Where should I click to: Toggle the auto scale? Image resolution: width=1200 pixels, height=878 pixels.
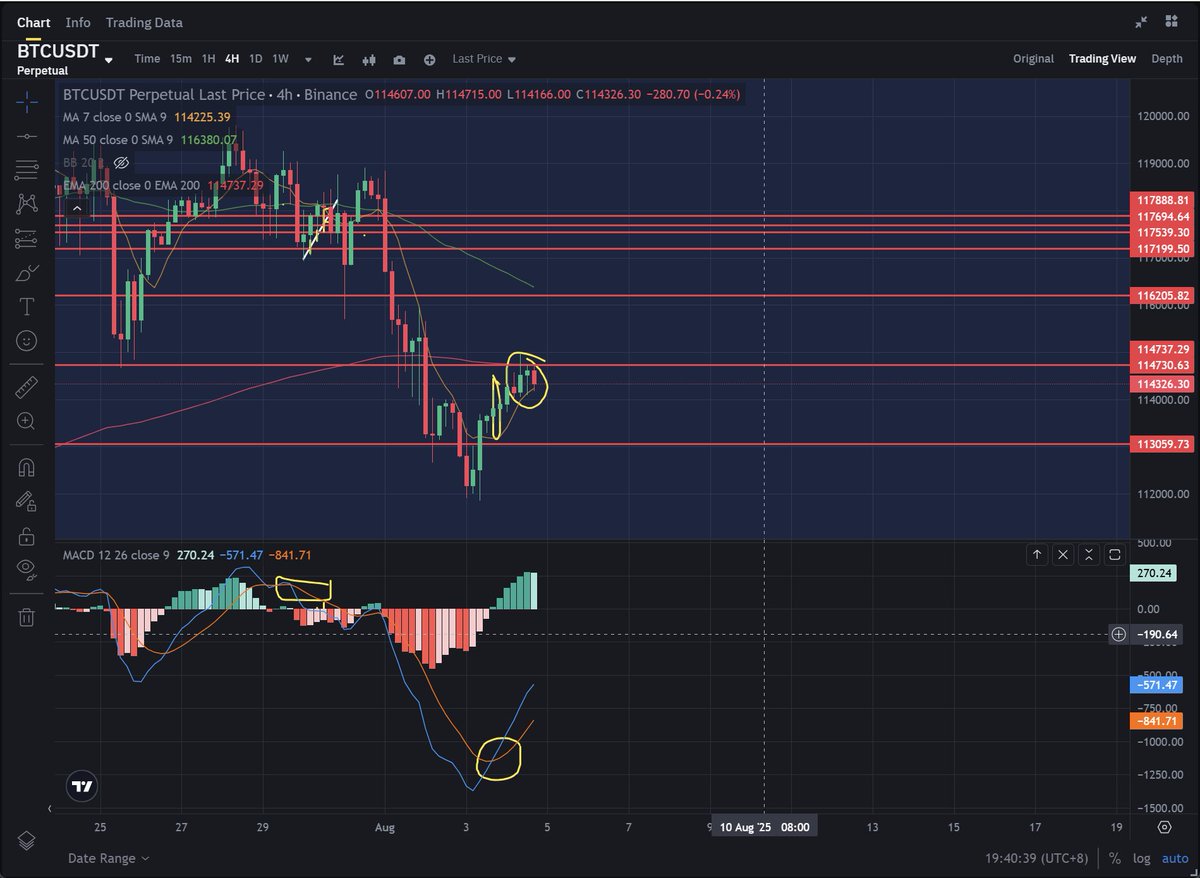click(1174, 858)
